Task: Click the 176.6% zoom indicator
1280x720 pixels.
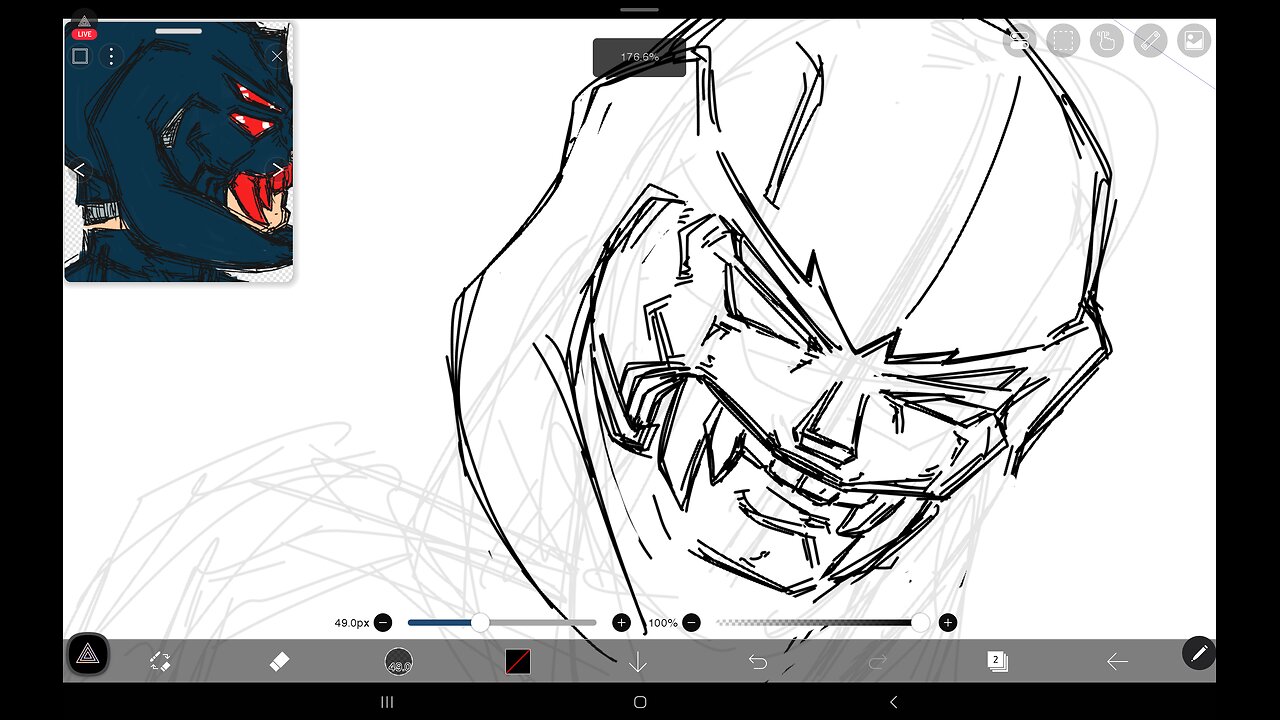Action: [x=639, y=57]
